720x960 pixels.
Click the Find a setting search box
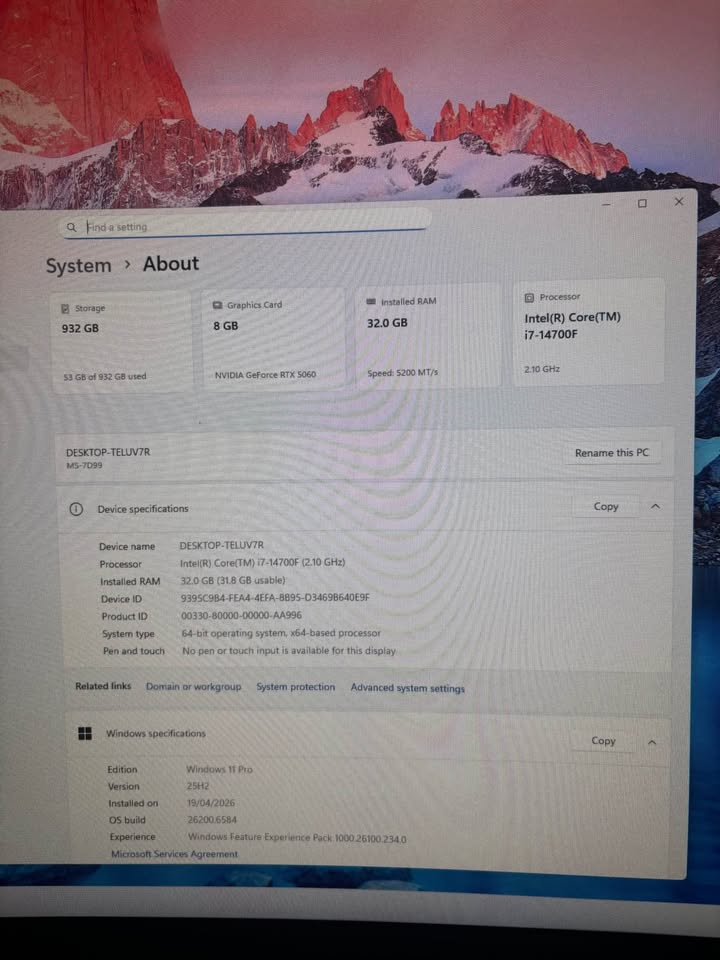pos(245,226)
